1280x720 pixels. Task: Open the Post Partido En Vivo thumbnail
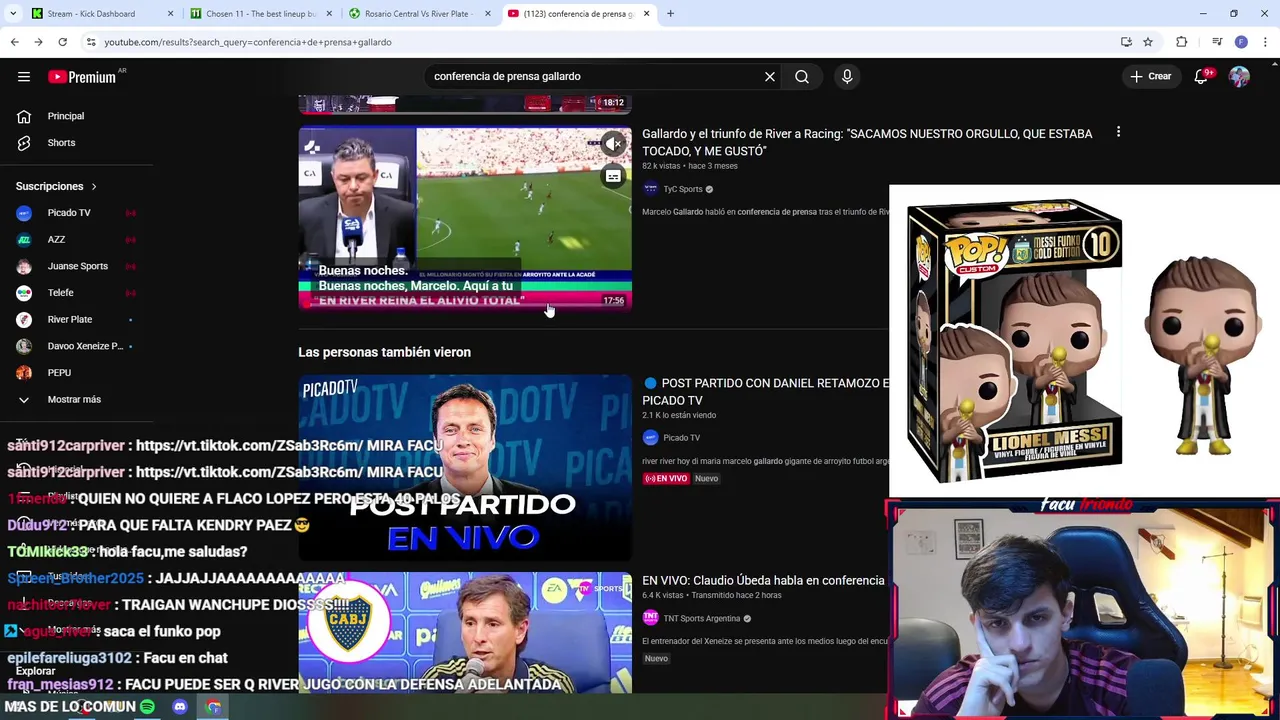tap(465, 468)
